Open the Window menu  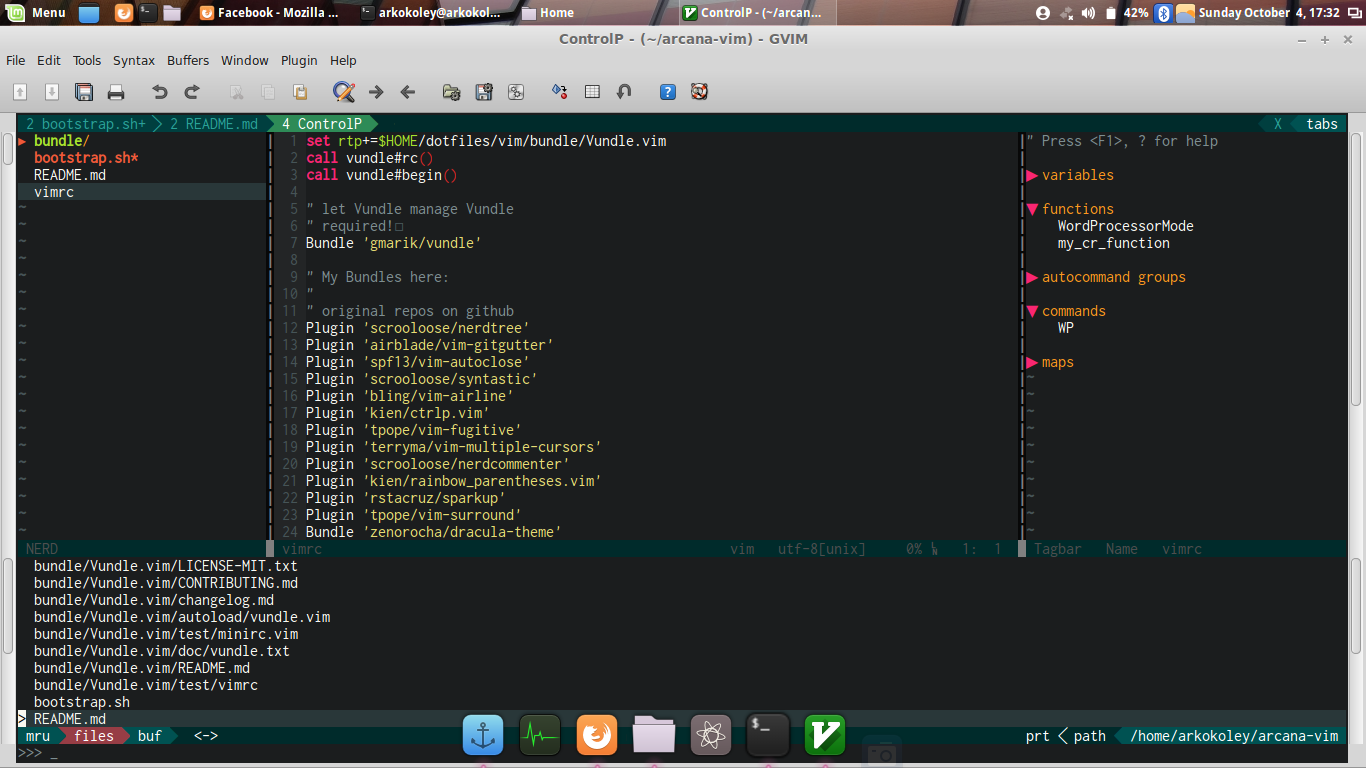tap(245, 60)
